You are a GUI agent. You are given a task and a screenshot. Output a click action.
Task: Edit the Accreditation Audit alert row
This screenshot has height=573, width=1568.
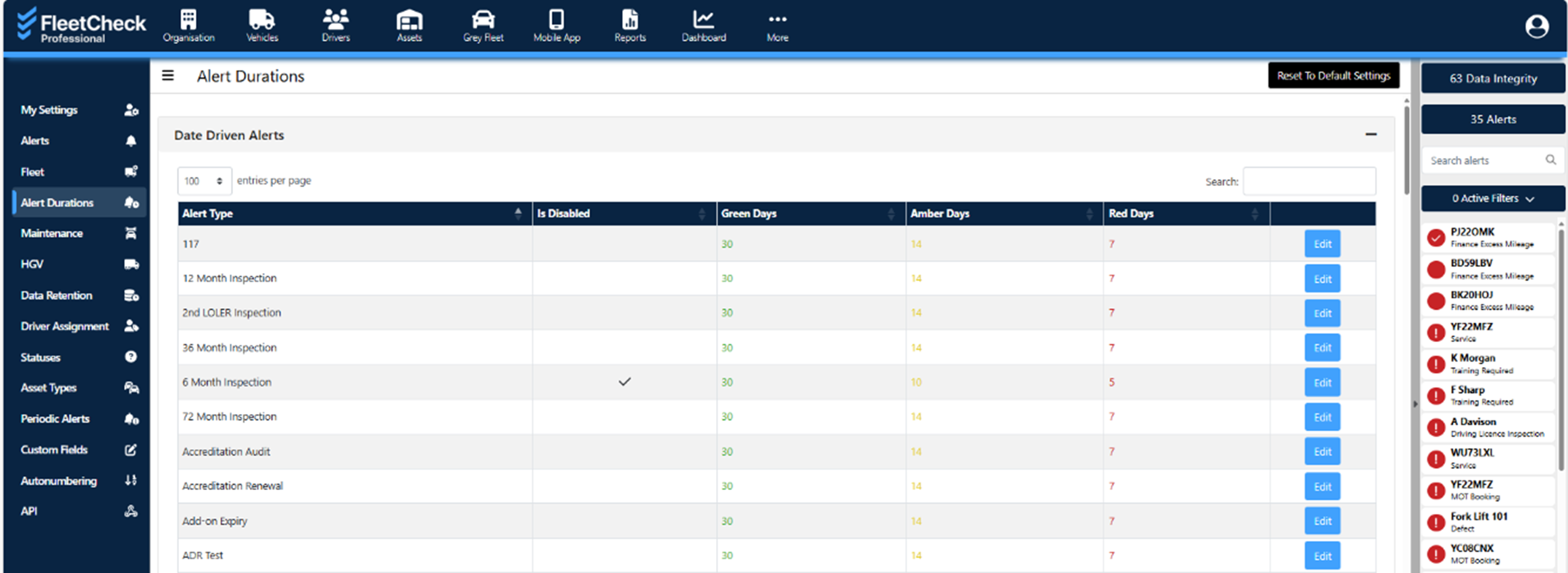tap(1322, 452)
